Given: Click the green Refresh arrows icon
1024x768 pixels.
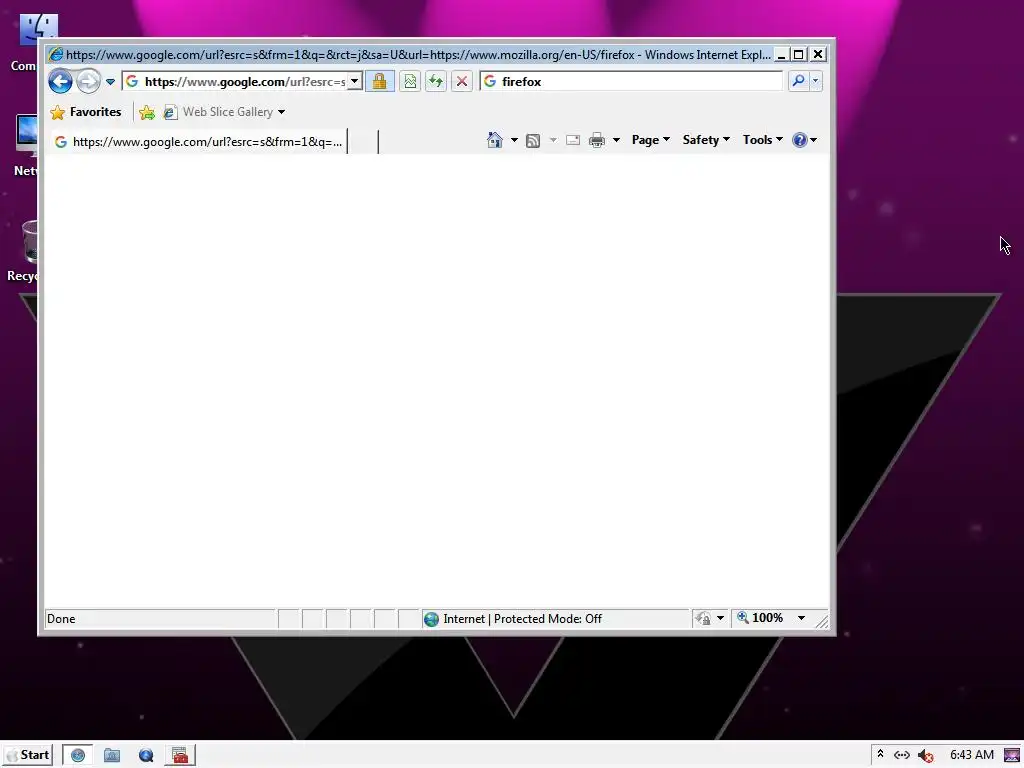Looking at the screenshot, I should (436, 82).
